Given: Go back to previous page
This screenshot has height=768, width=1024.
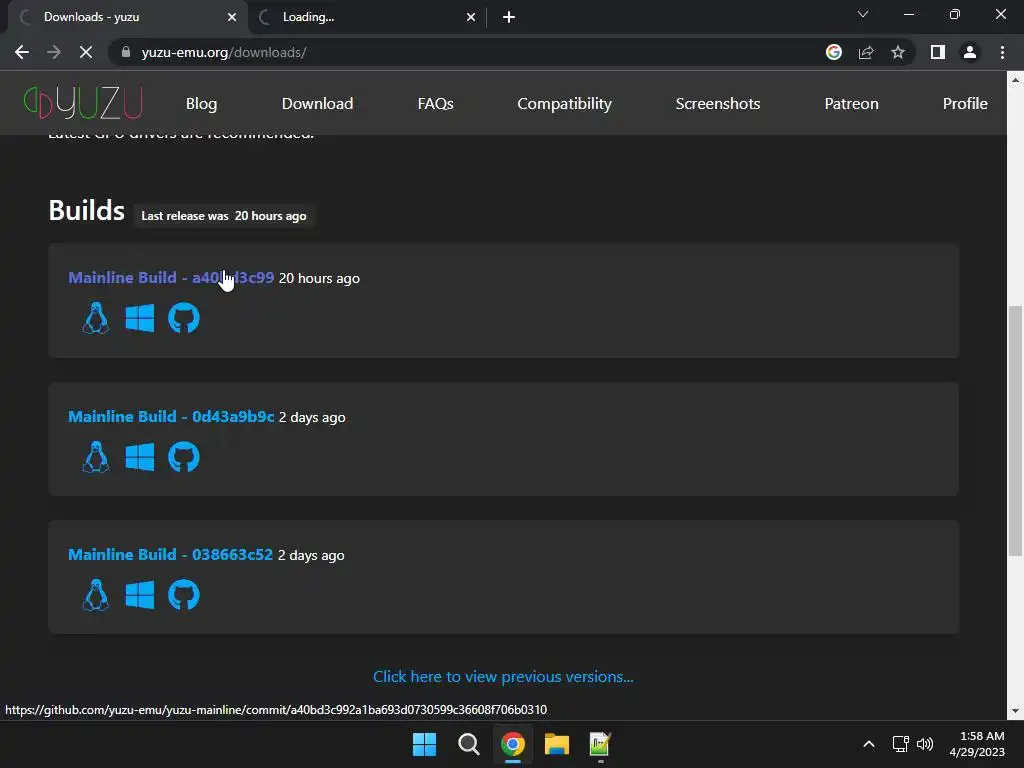Looking at the screenshot, I should point(22,52).
